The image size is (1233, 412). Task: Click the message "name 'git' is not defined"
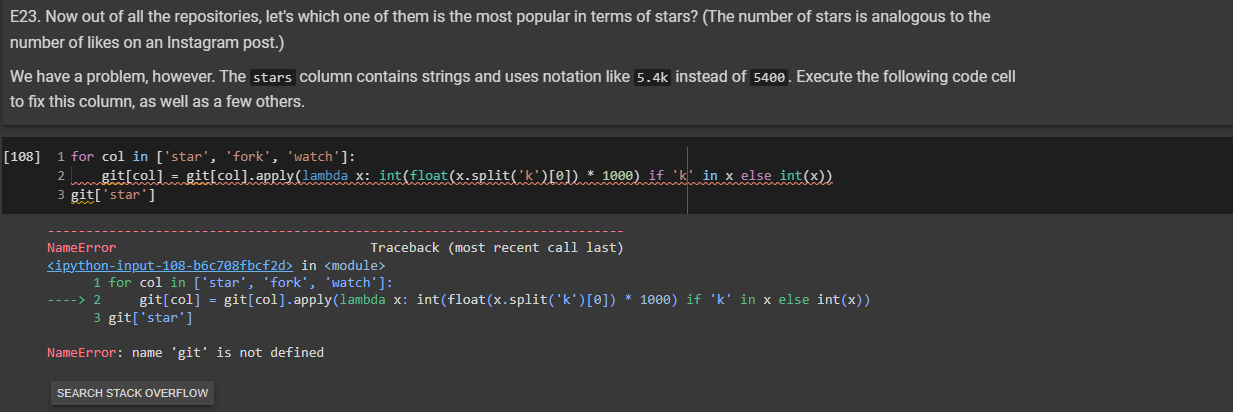coord(228,352)
